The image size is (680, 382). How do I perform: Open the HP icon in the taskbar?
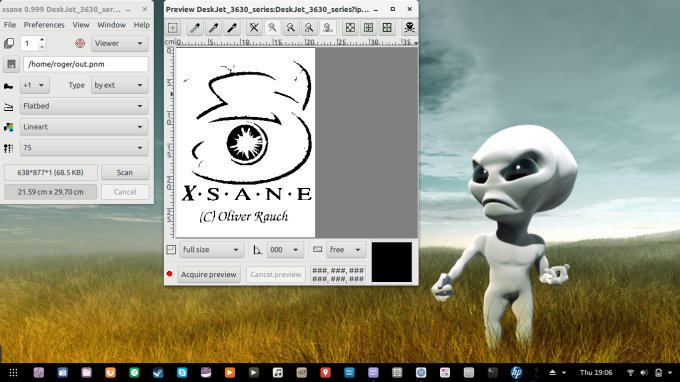[516, 372]
